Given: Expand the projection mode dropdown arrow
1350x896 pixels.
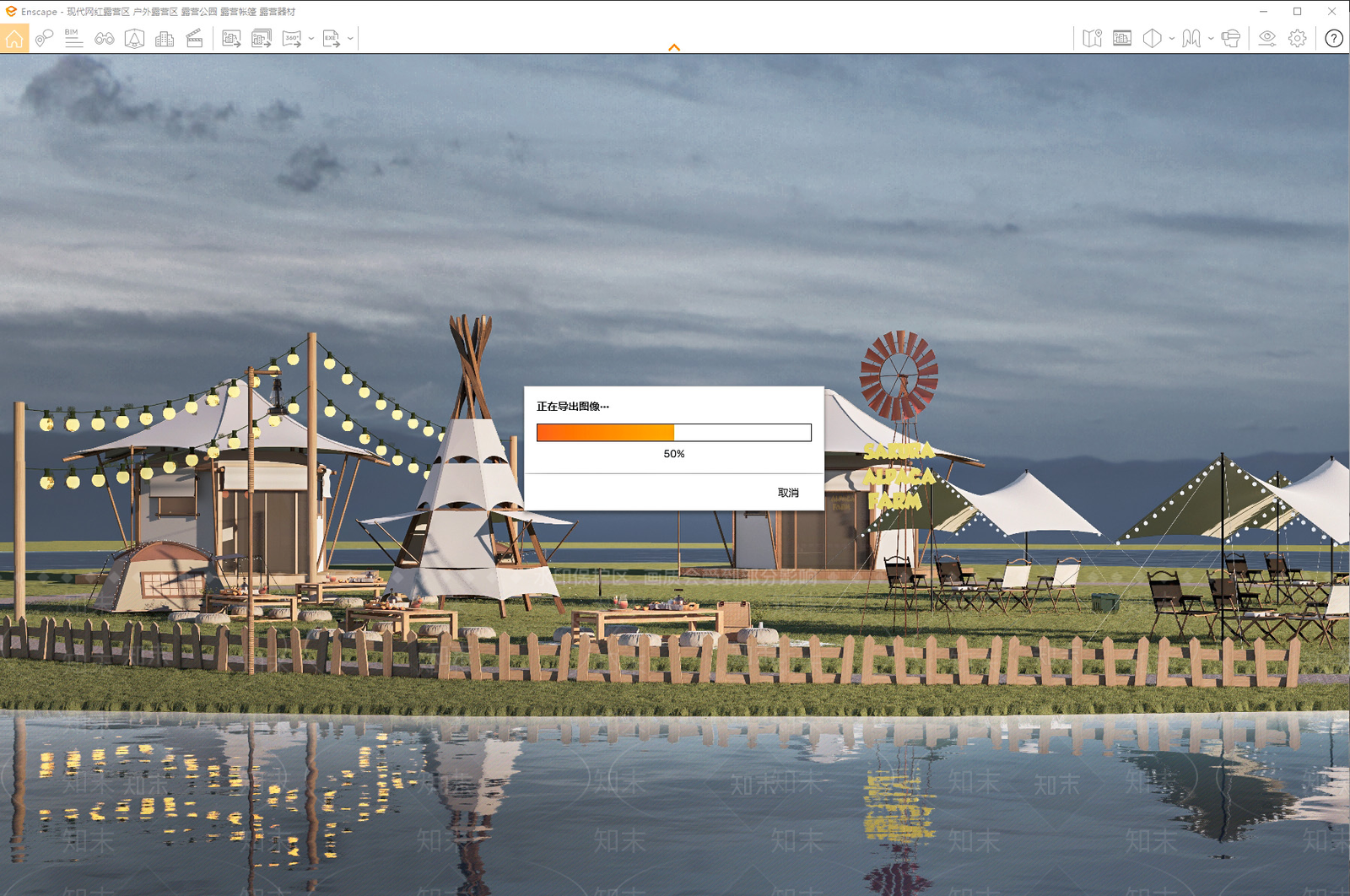Looking at the screenshot, I should (1171, 39).
